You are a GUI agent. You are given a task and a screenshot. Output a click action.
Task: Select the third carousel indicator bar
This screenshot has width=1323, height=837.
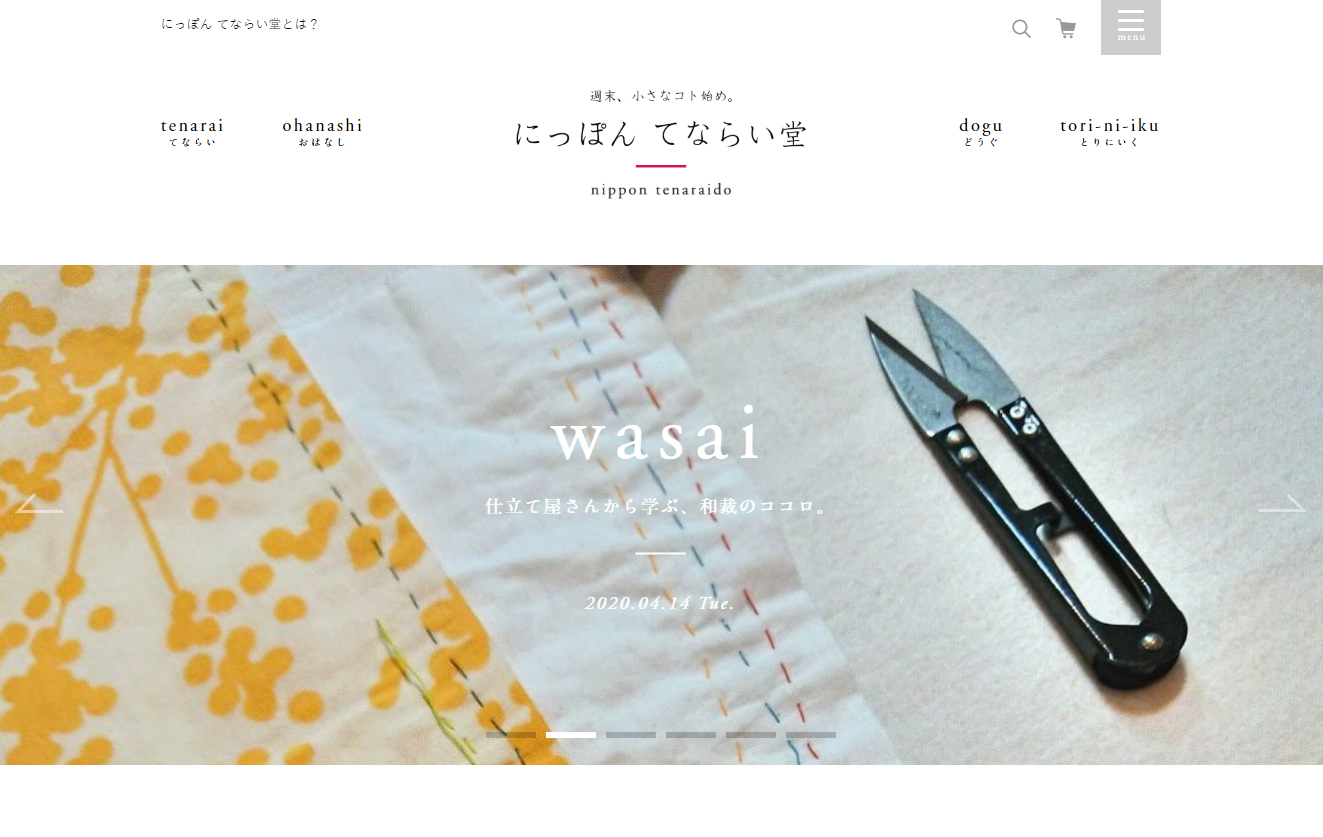(631, 735)
